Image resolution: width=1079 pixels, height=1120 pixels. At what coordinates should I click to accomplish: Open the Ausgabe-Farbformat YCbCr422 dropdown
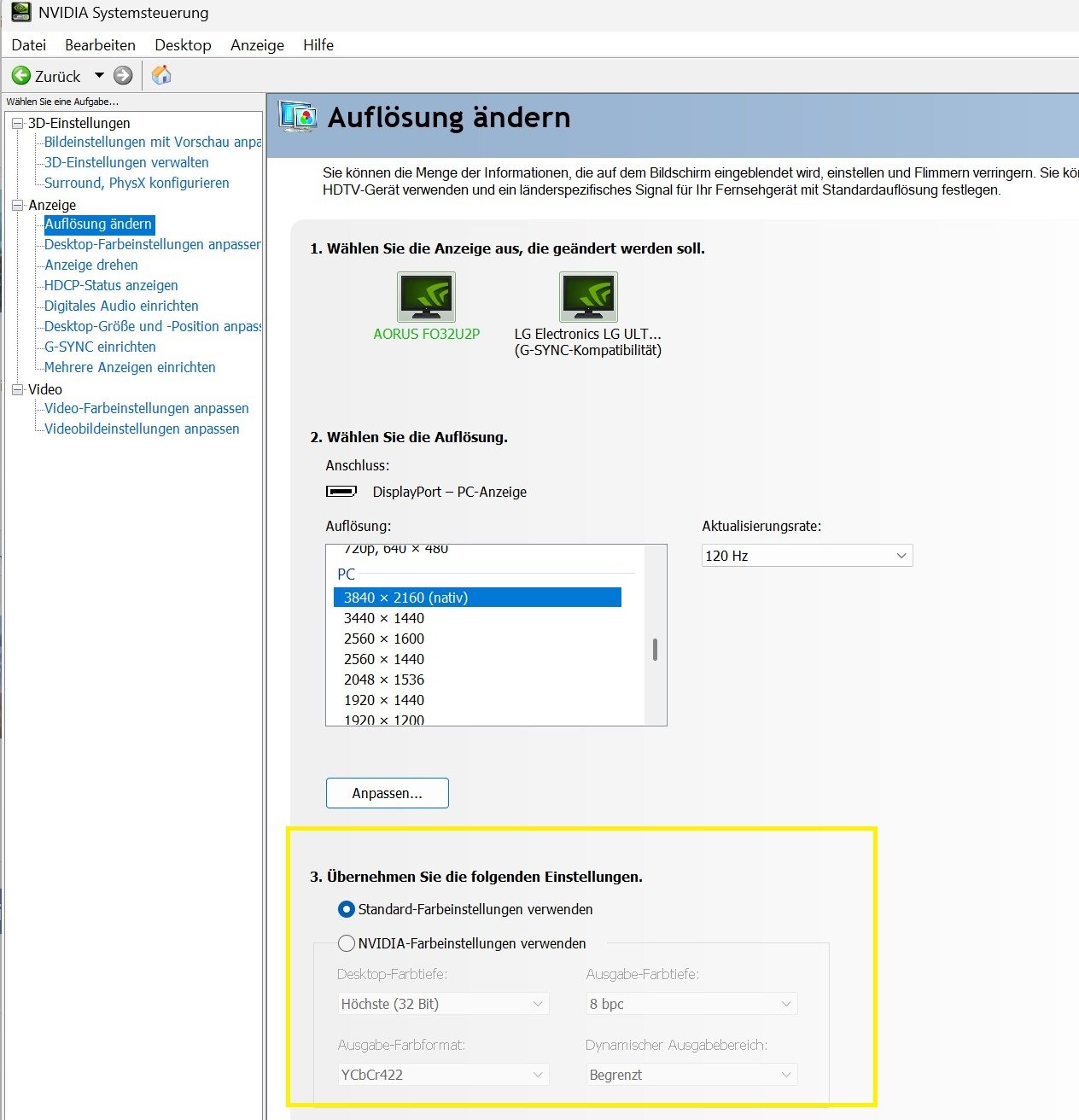[443, 1075]
